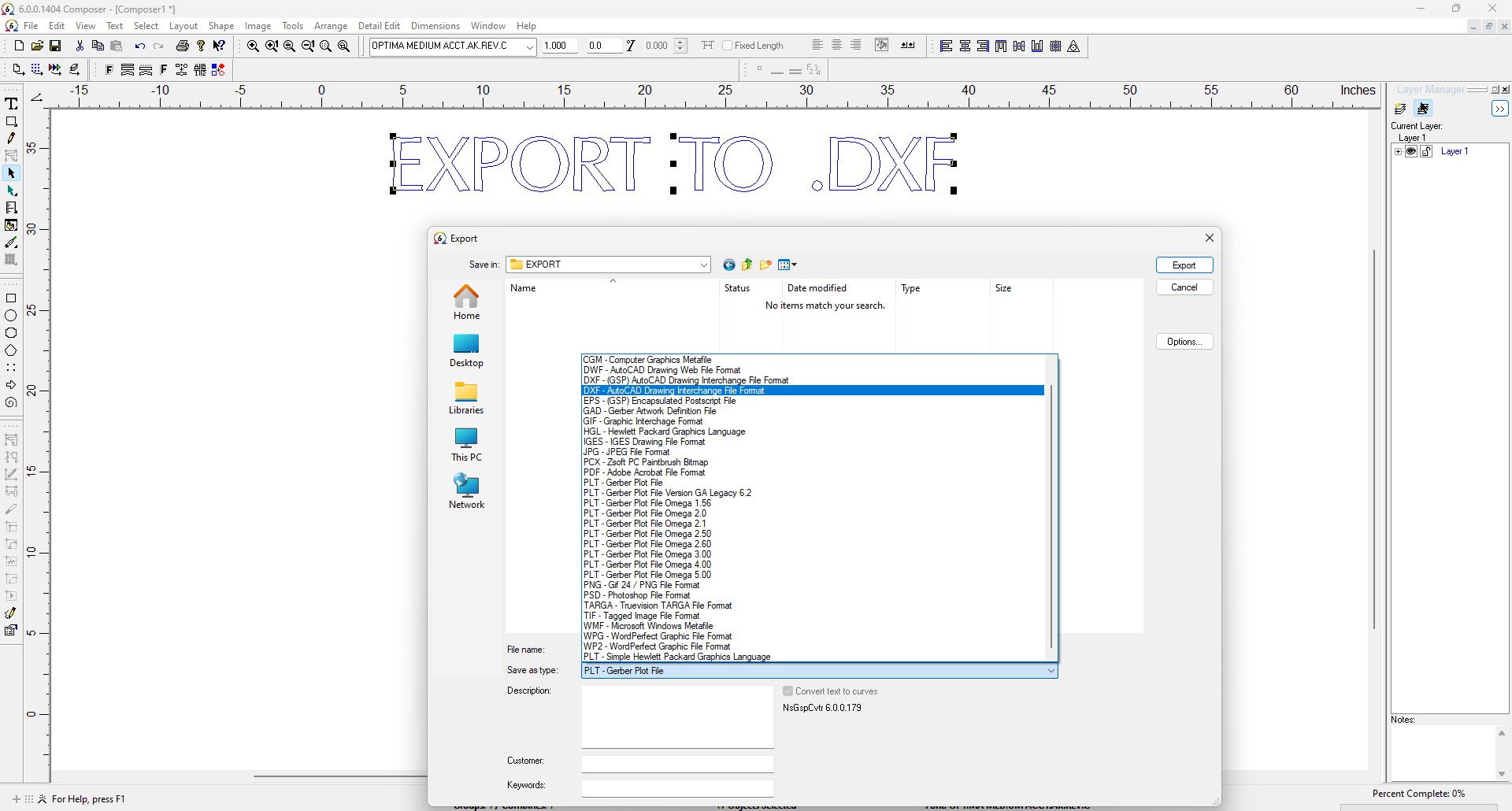Screen dimensions: 1512x811
Task: Select the circle shape tool
Action: pyautogui.click(x=11, y=316)
